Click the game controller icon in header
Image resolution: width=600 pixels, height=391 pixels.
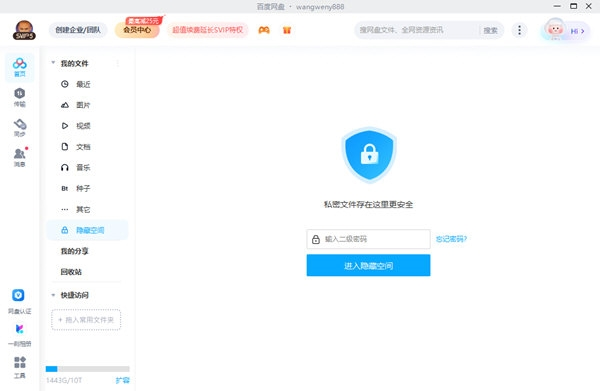(264, 30)
